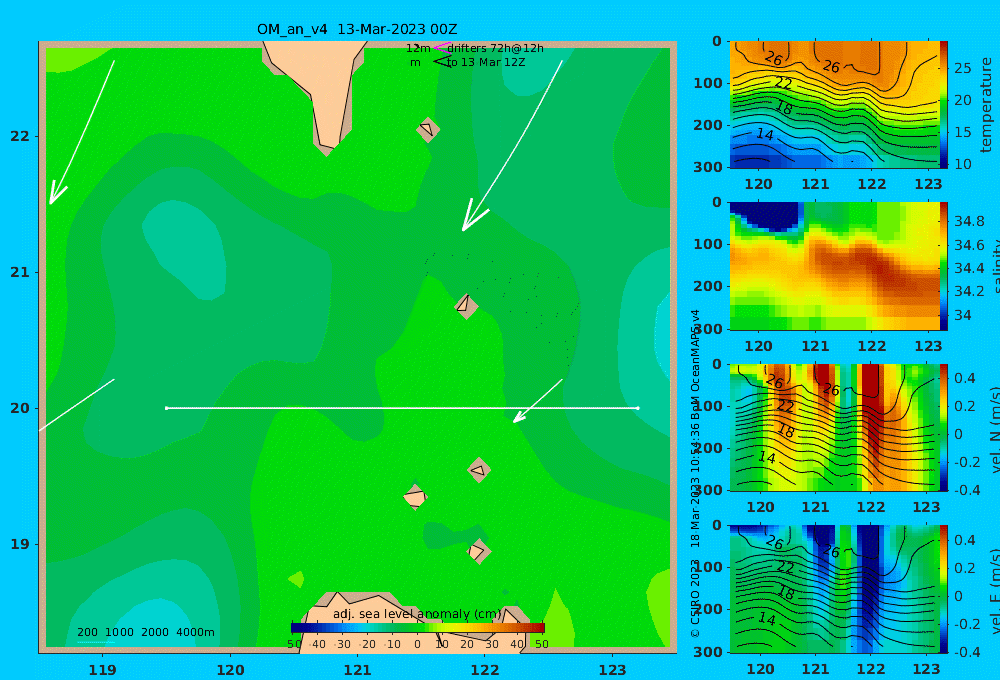Open the salinity depth-section panel
The height and width of the screenshot is (680, 1000).
click(x=834, y=266)
